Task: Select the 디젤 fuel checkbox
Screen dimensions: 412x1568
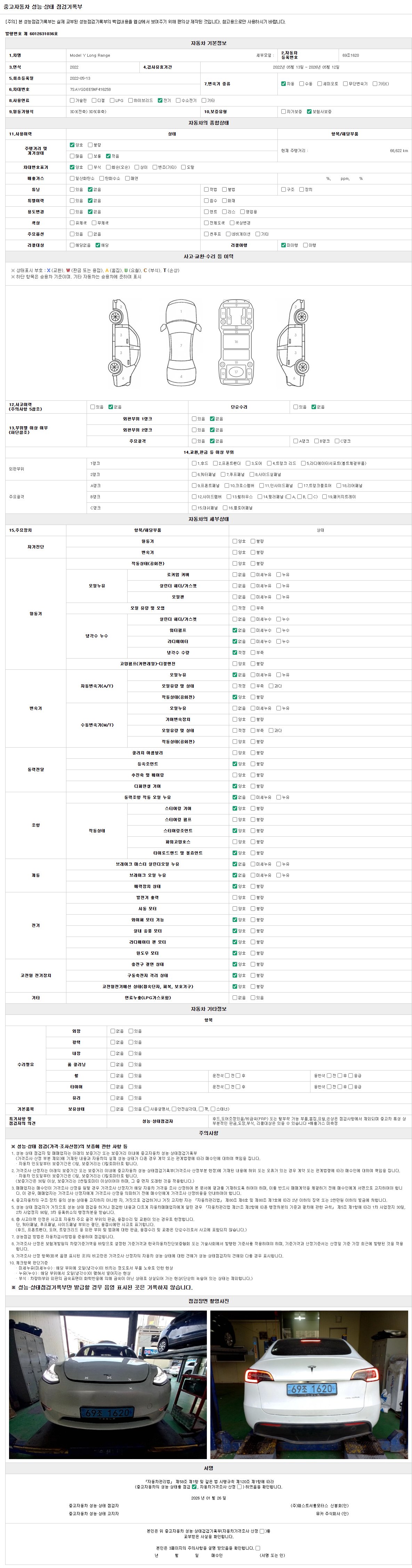Action: 94,101
